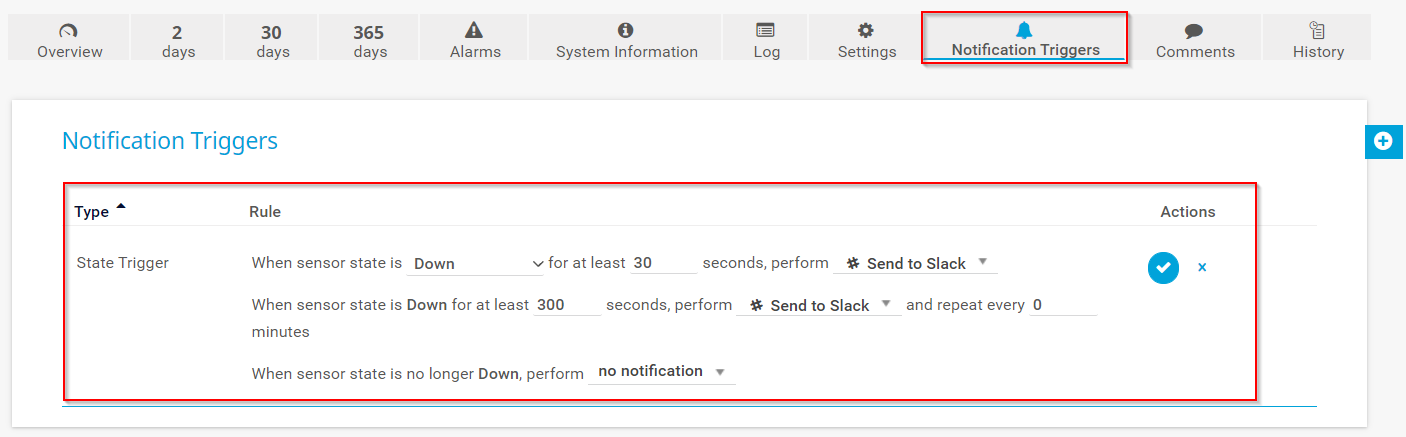The height and width of the screenshot is (437, 1406).
Task: Click the Alarms warning triangle icon
Action: pyautogui.click(x=475, y=31)
